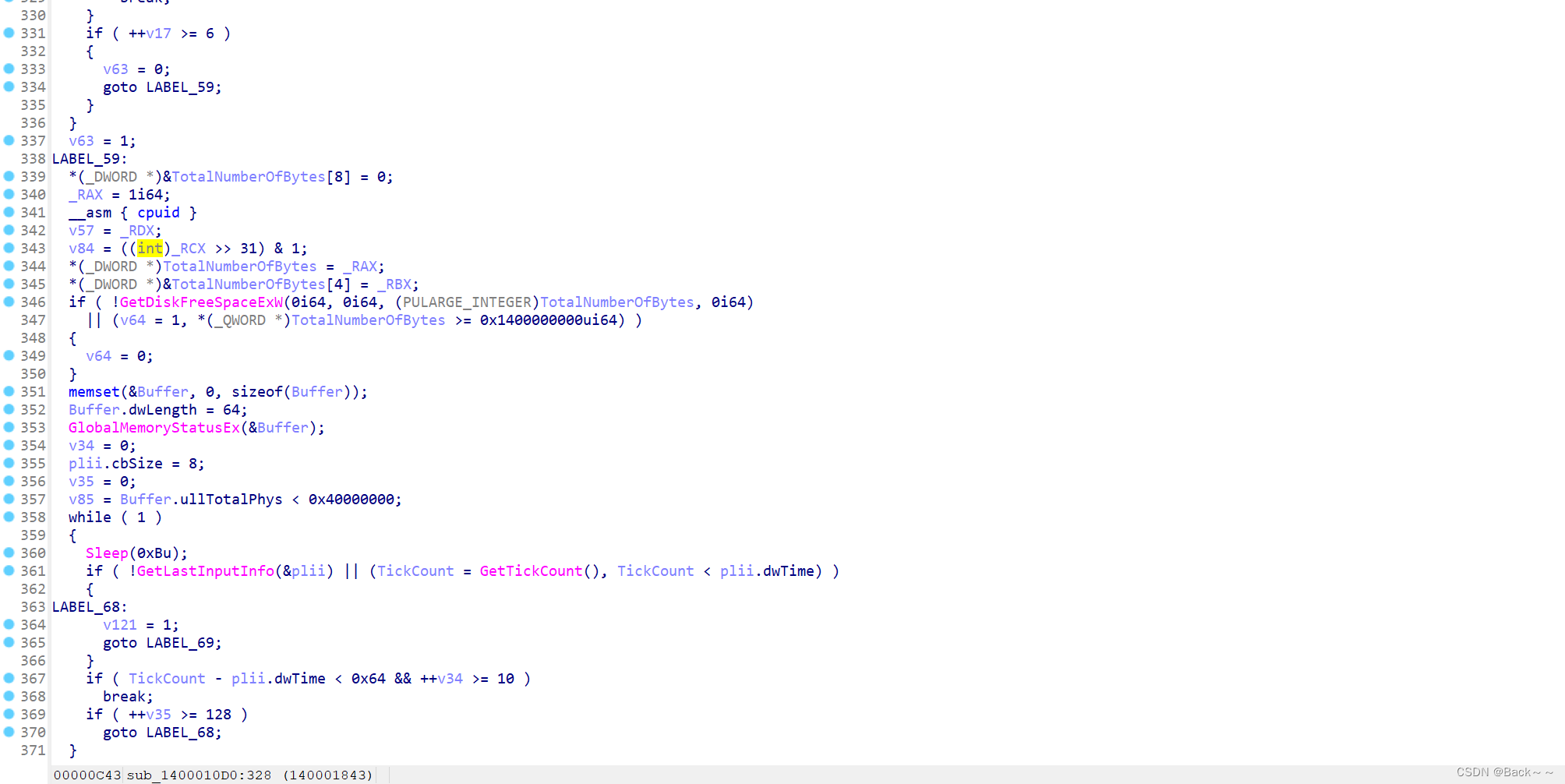Click goto LABEL_69 on line 365
Image resolution: width=1565 pixels, height=784 pixels.
[x=162, y=643]
